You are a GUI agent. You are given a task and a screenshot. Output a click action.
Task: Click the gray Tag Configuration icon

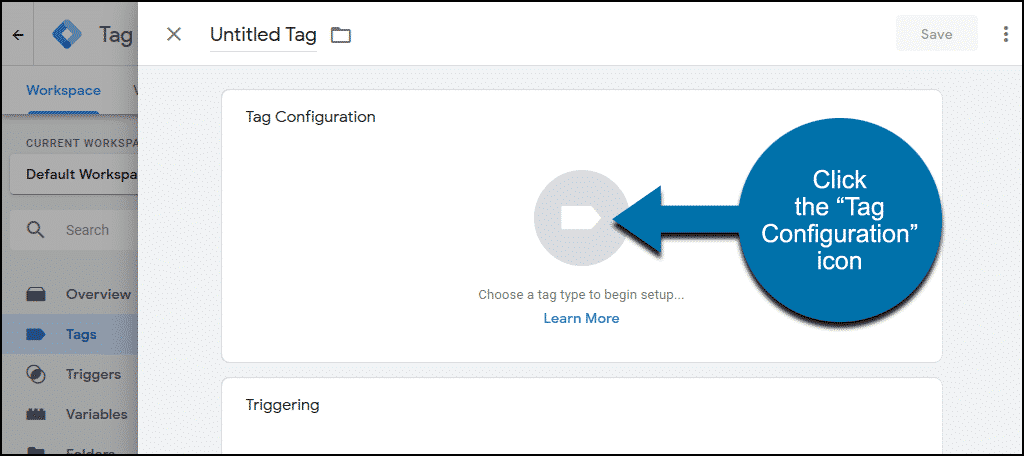pos(581,218)
